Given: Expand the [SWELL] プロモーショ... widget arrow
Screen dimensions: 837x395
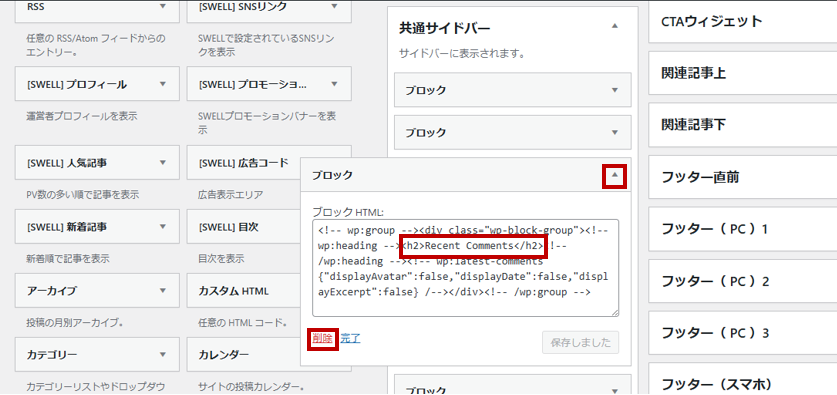Looking at the screenshot, I should [334, 84].
